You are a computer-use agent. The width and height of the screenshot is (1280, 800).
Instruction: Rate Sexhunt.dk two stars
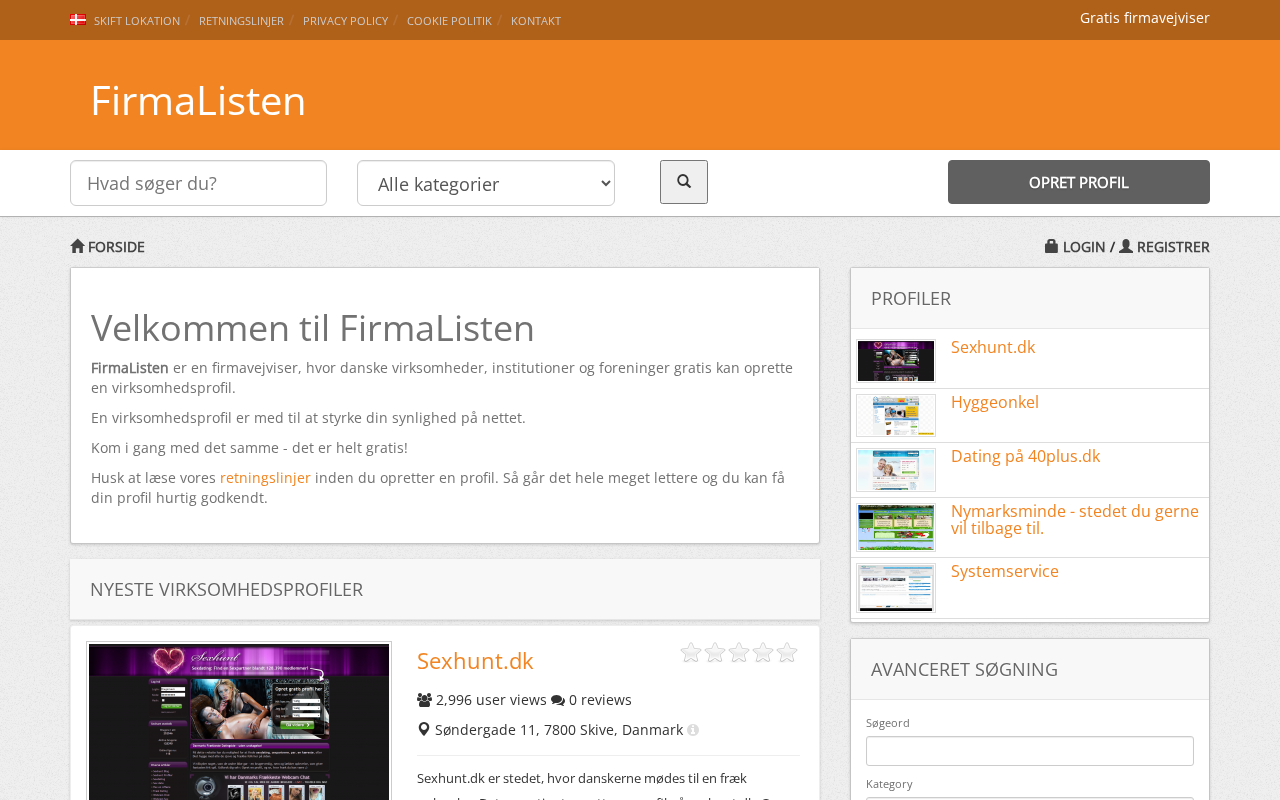[715, 653]
